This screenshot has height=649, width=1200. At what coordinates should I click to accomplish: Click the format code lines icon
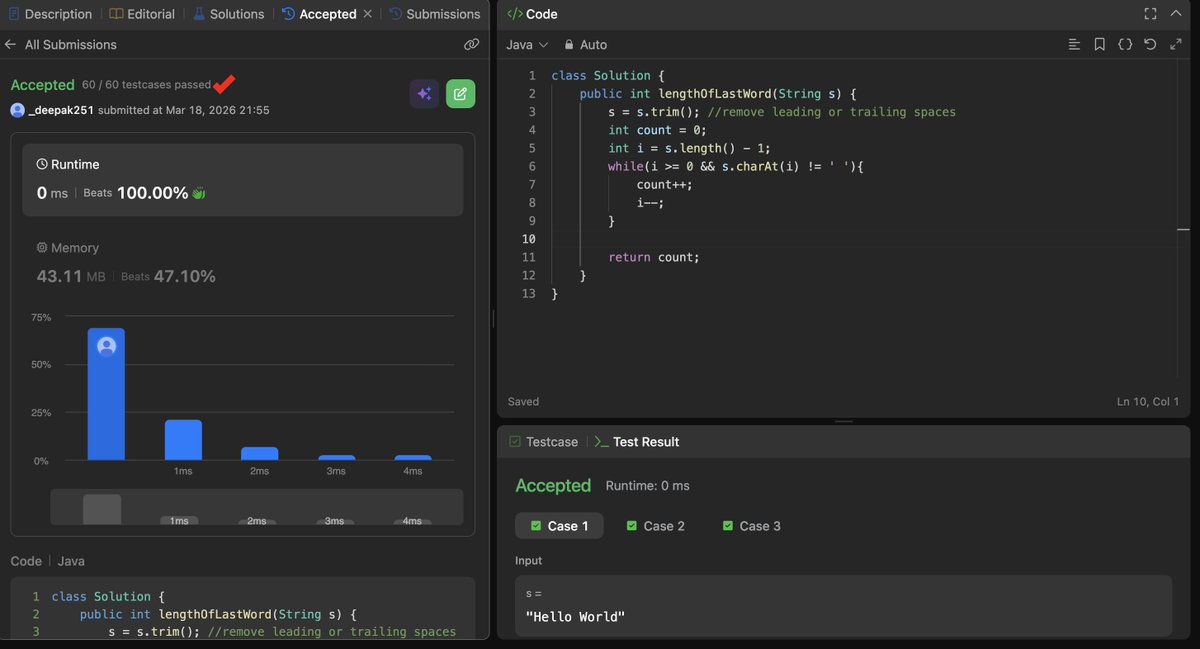pyautogui.click(x=1074, y=45)
